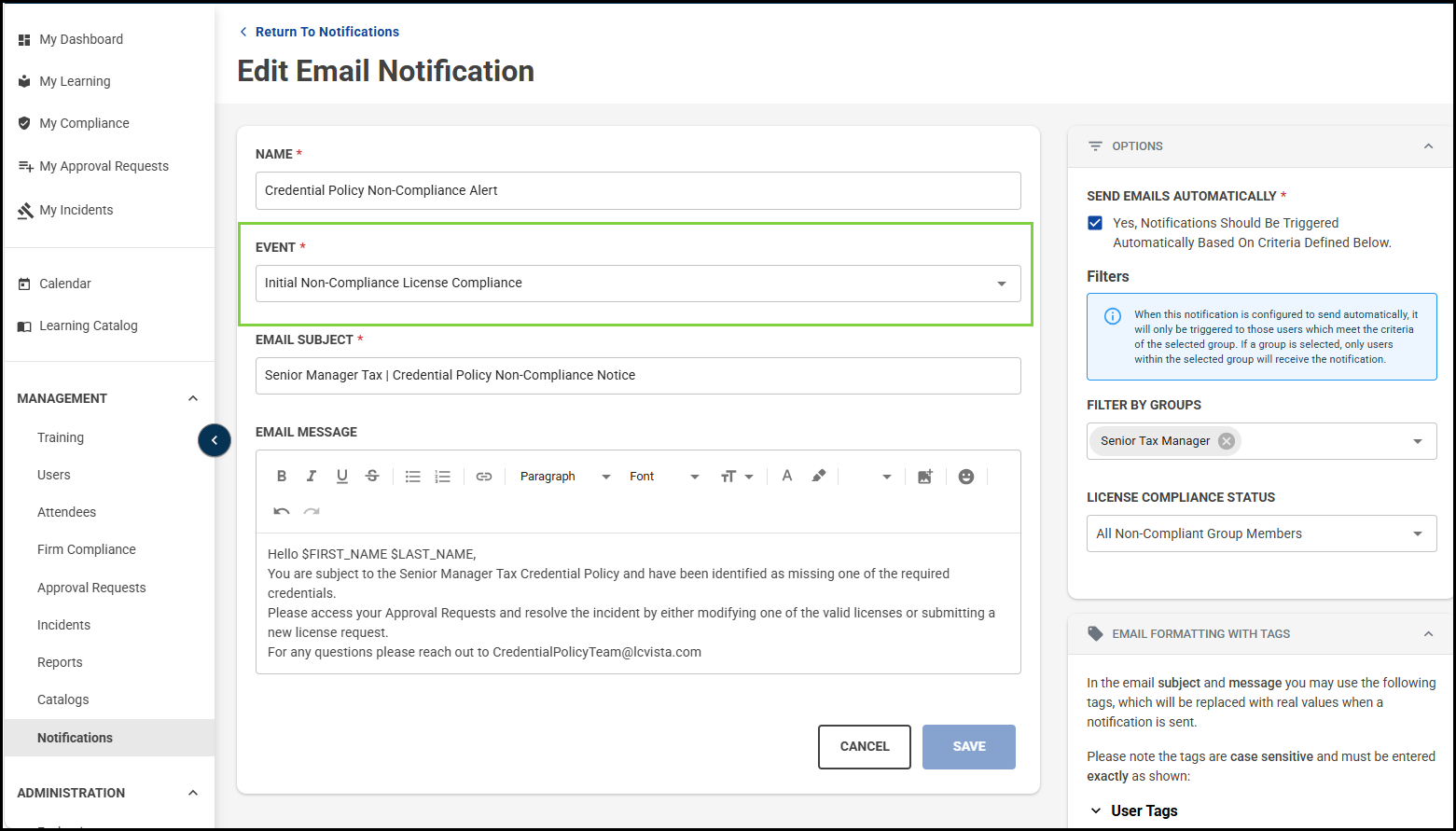Click Return To Notifications link
The height and width of the screenshot is (831, 1456).
point(319,32)
